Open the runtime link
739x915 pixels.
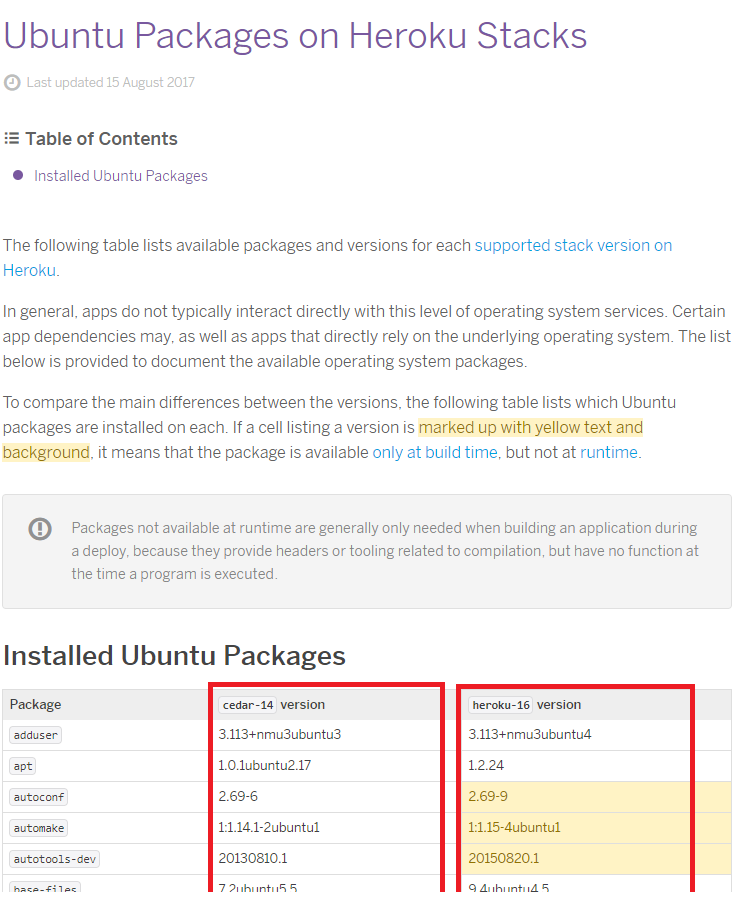coord(608,452)
